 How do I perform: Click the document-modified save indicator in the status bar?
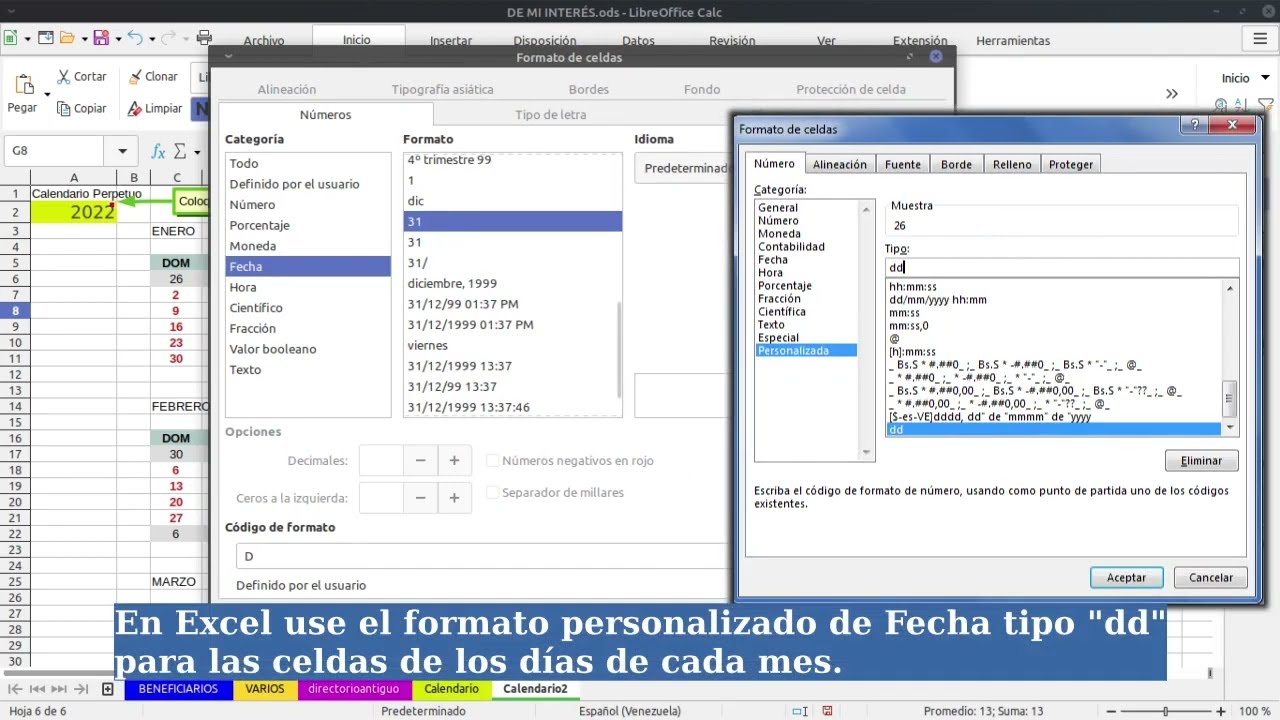[x=828, y=711]
